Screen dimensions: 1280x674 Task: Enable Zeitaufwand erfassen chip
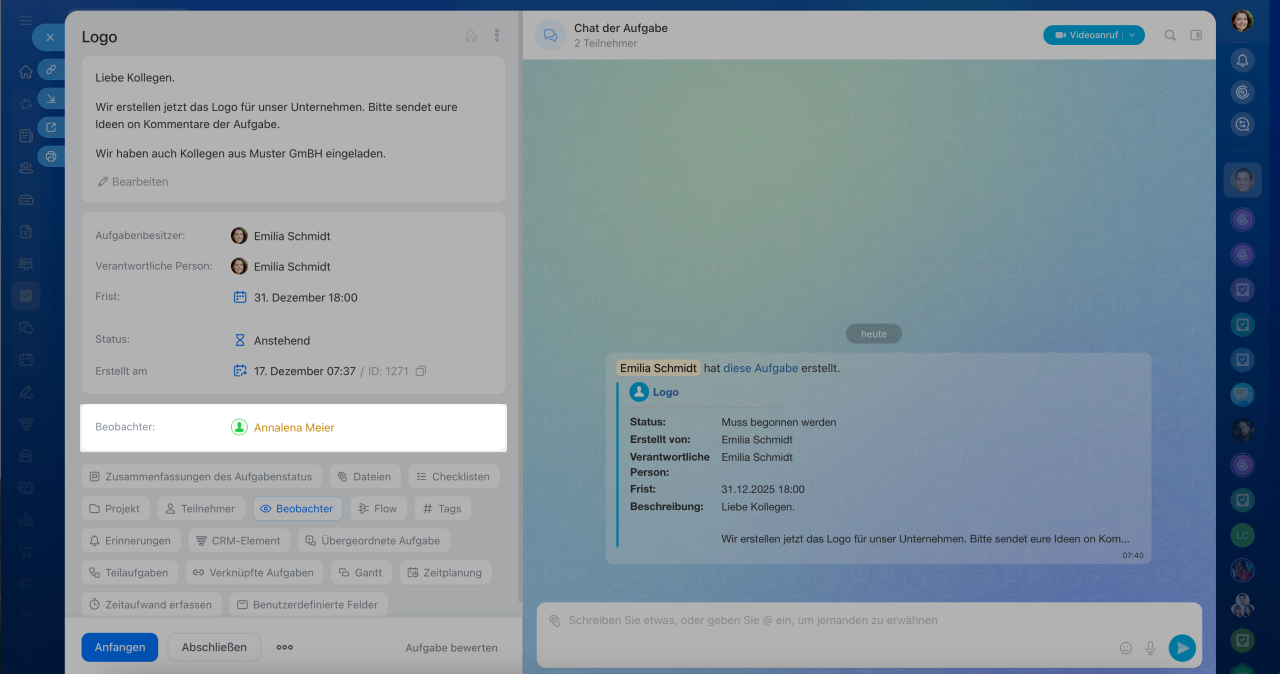click(151, 605)
